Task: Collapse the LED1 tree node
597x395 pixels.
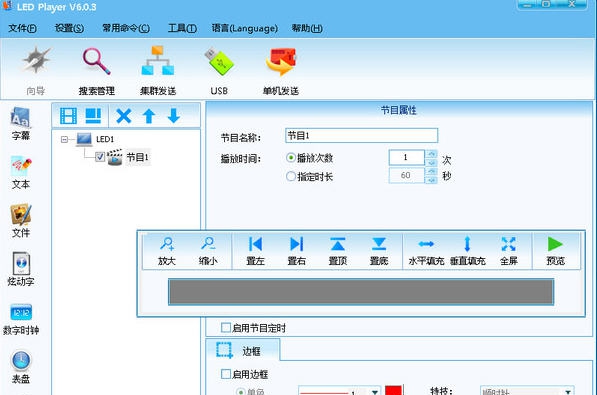Action: (64, 139)
